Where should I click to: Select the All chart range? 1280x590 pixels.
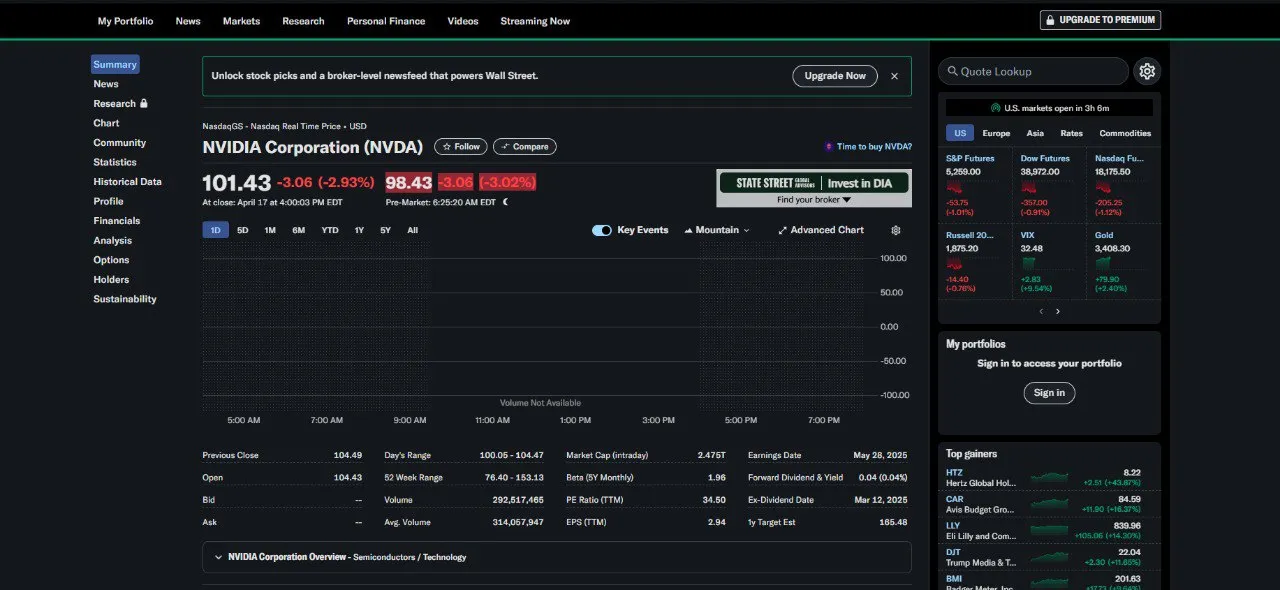tap(413, 230)
